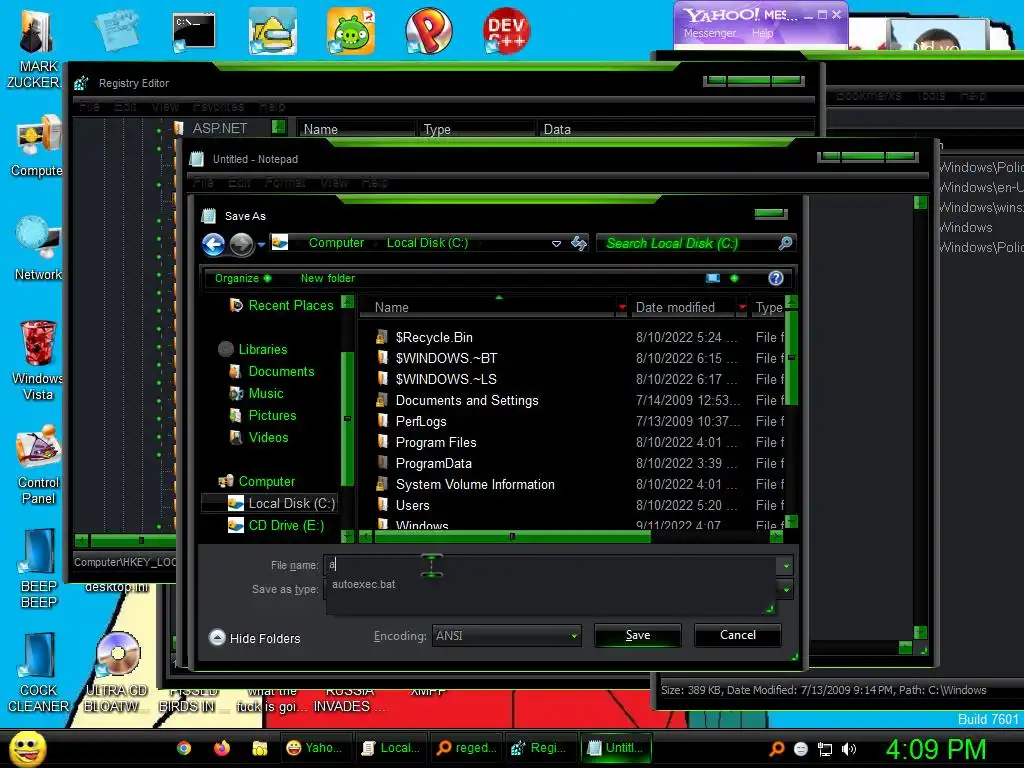Choose the autoexec.bat autocomplete suggestion

click(x=364, y=584)
